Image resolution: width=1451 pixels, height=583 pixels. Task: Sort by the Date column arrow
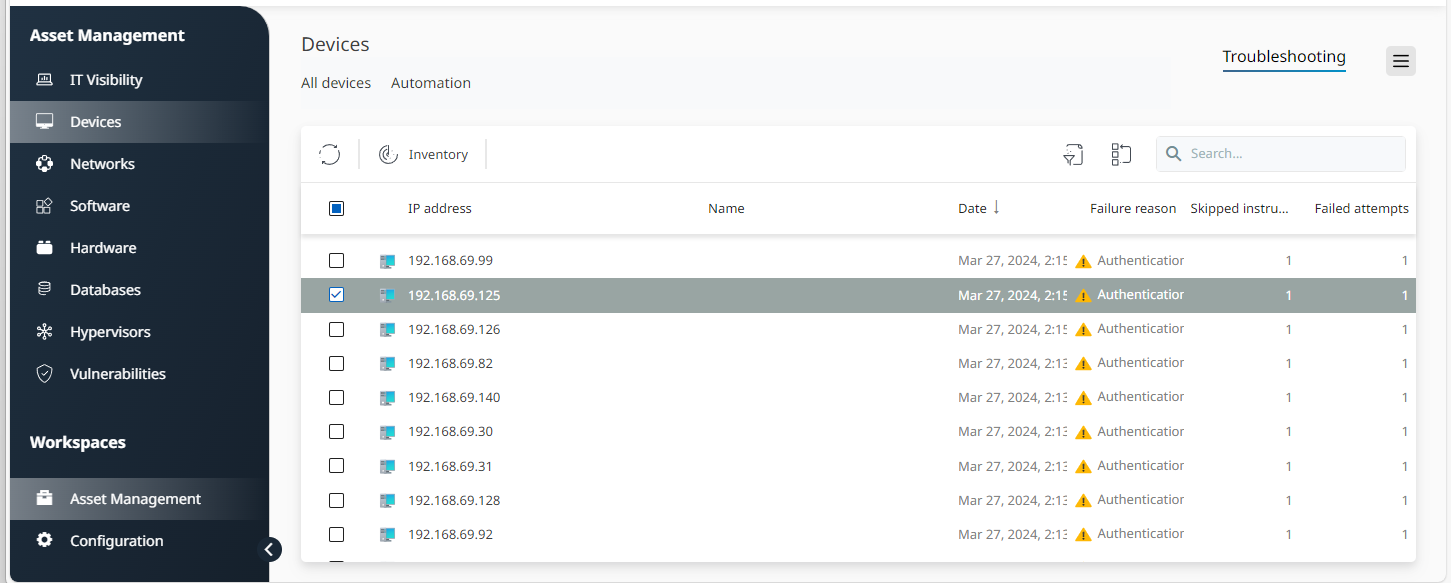(996, 208)
